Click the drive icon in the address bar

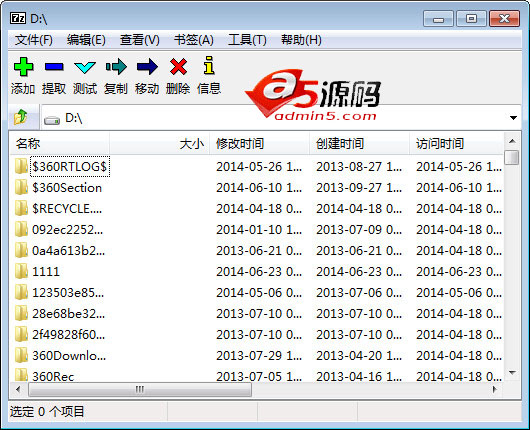(52, 120)
